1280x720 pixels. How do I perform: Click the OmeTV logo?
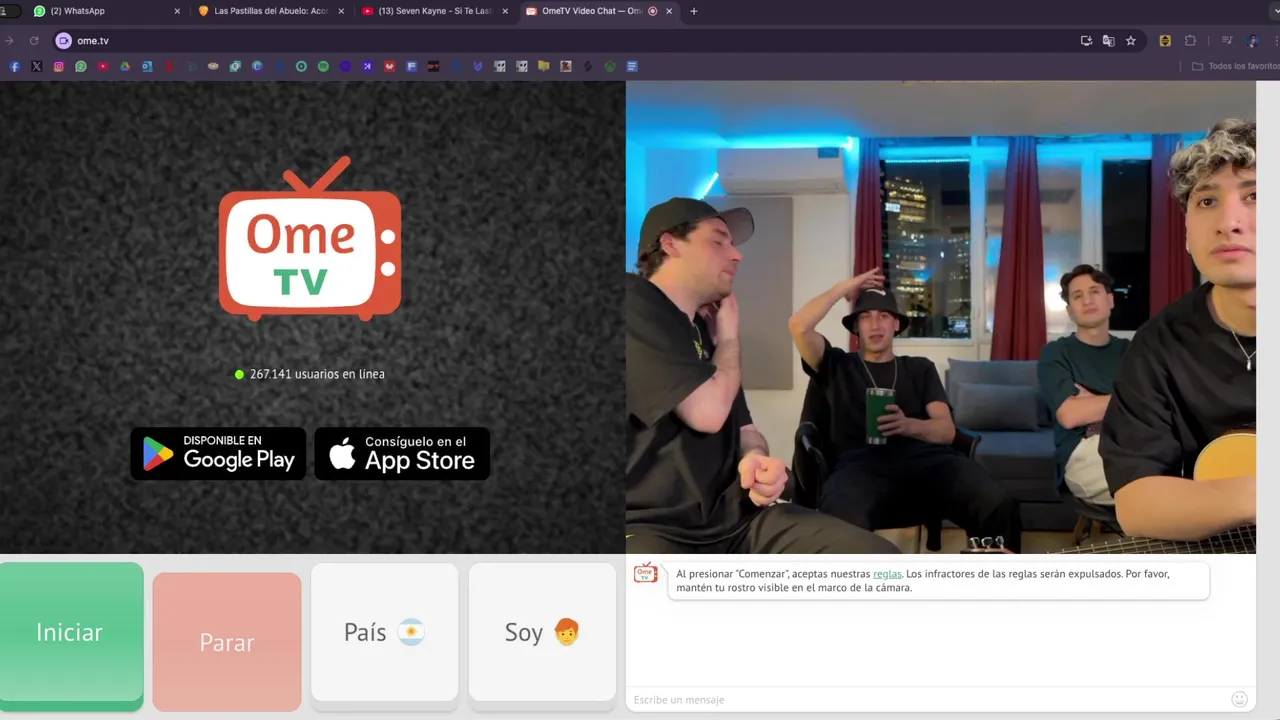point(310,238)
